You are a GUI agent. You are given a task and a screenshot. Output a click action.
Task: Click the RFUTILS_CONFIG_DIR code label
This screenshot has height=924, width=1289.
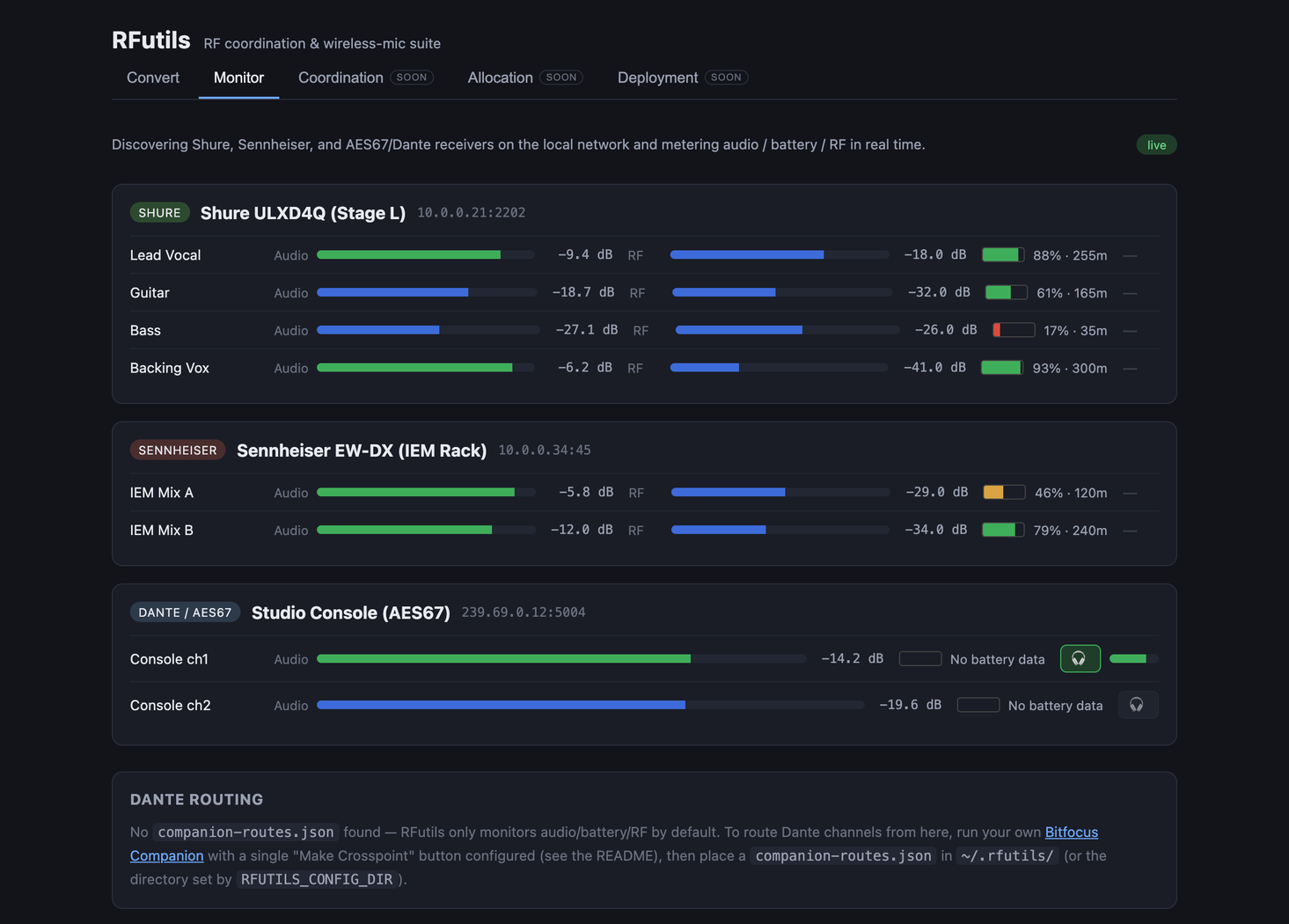click(x=317, y=879)
